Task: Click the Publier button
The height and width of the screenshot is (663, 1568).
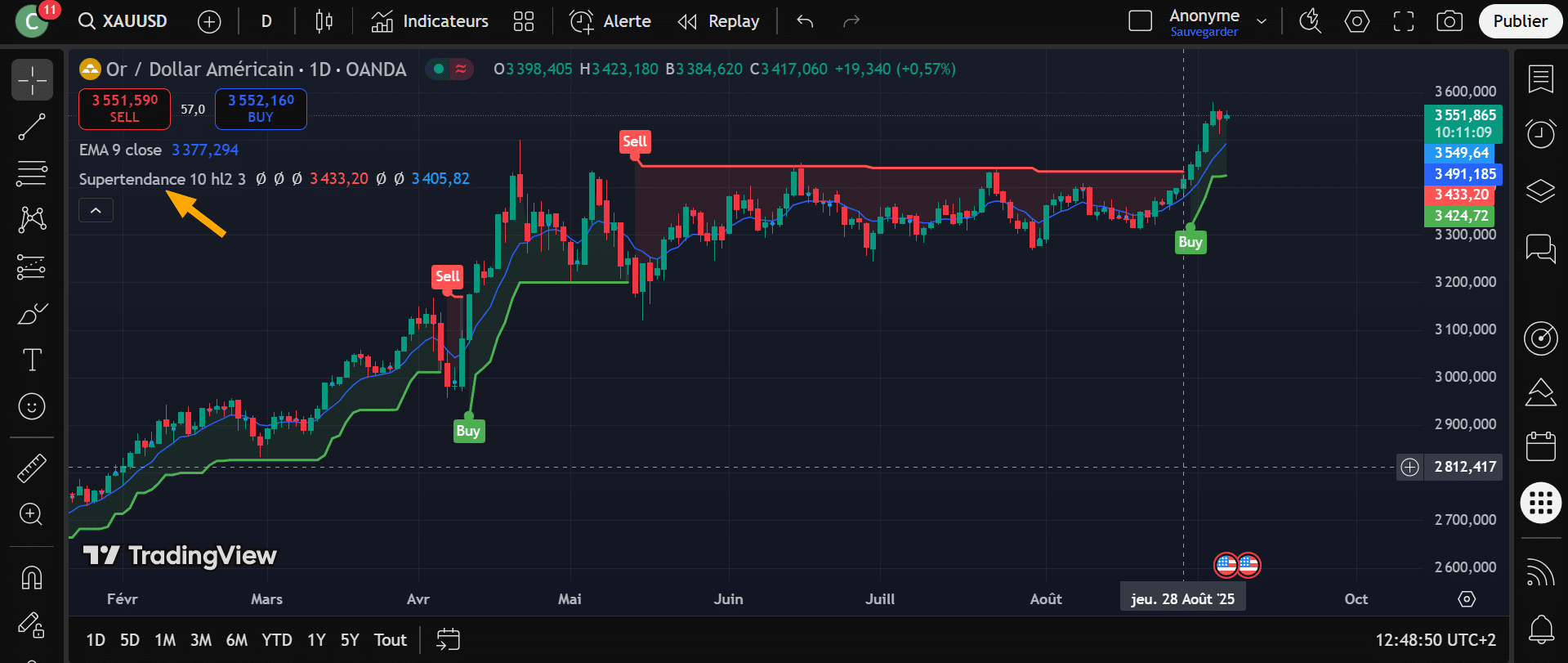Action: [x=1519, y=21]
